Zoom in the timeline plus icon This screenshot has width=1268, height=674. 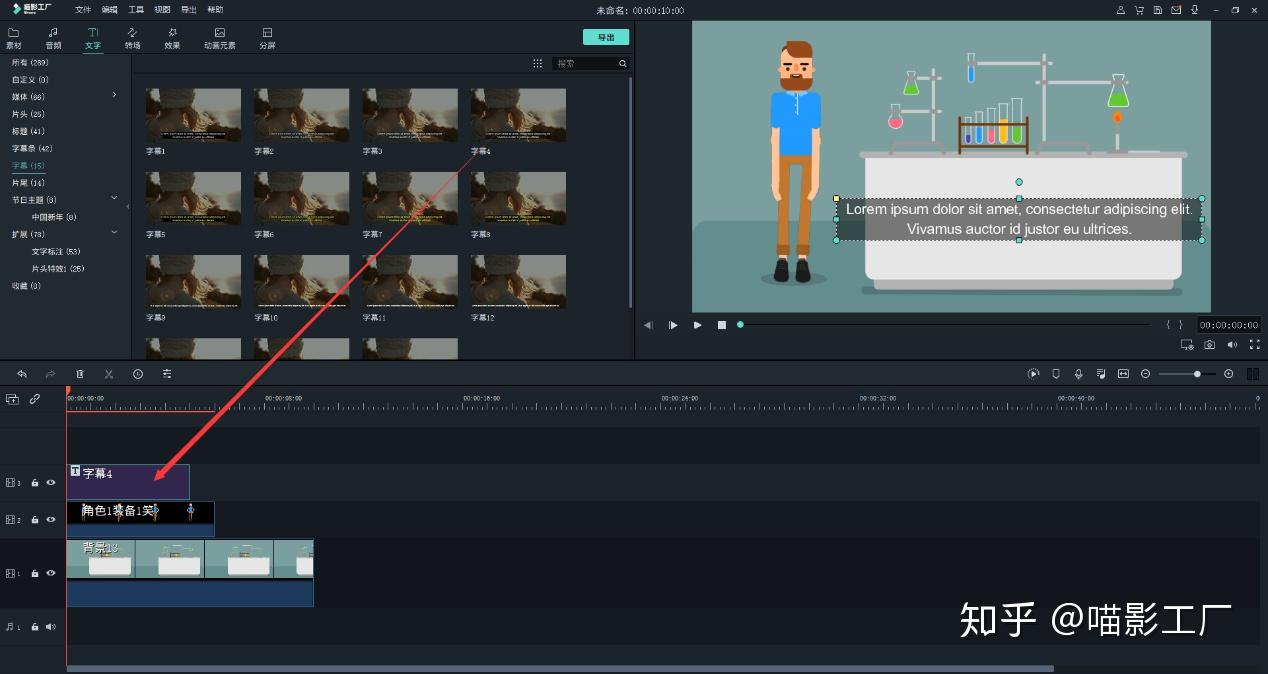pyautogui.click(x=1229, y=374)
